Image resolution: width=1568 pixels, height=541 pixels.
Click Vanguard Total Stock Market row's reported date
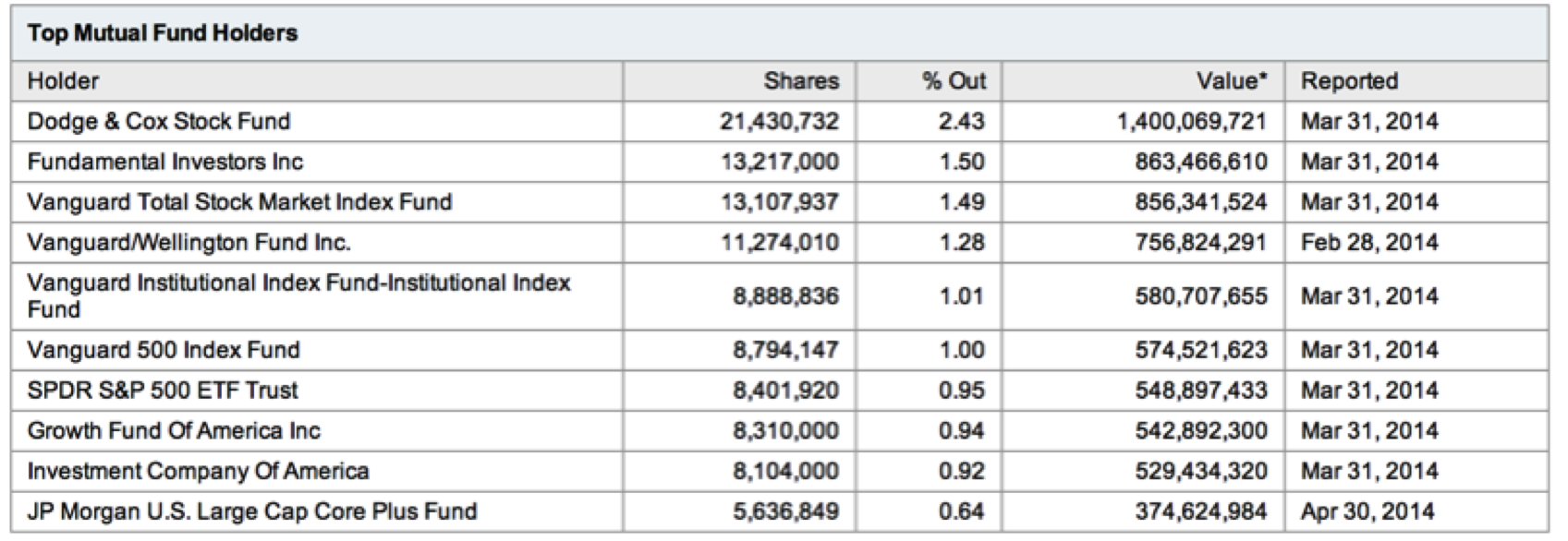(1369, 202)
